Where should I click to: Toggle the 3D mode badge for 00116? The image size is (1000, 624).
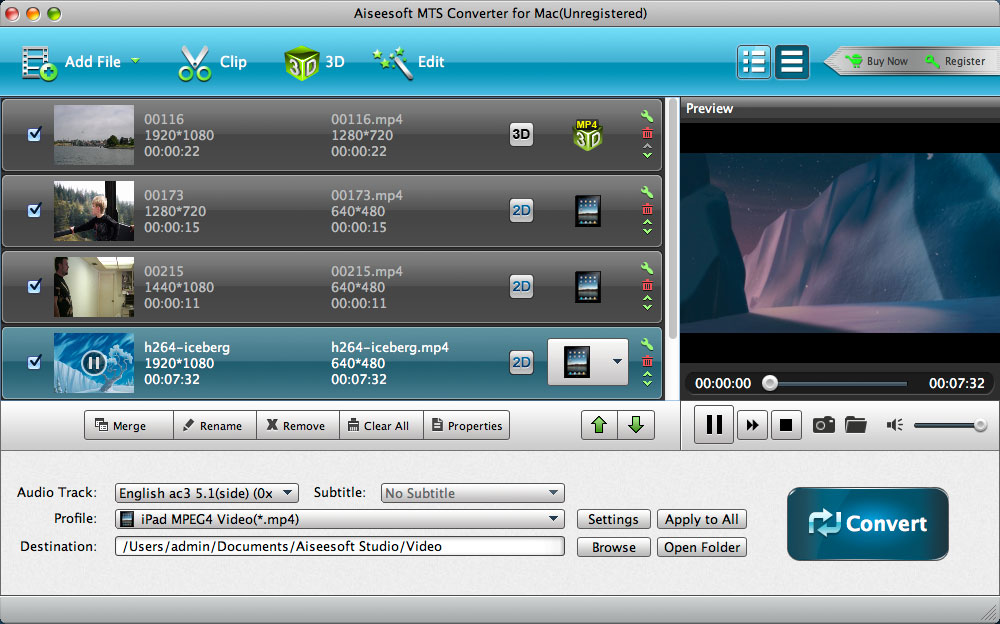[521, 134]
